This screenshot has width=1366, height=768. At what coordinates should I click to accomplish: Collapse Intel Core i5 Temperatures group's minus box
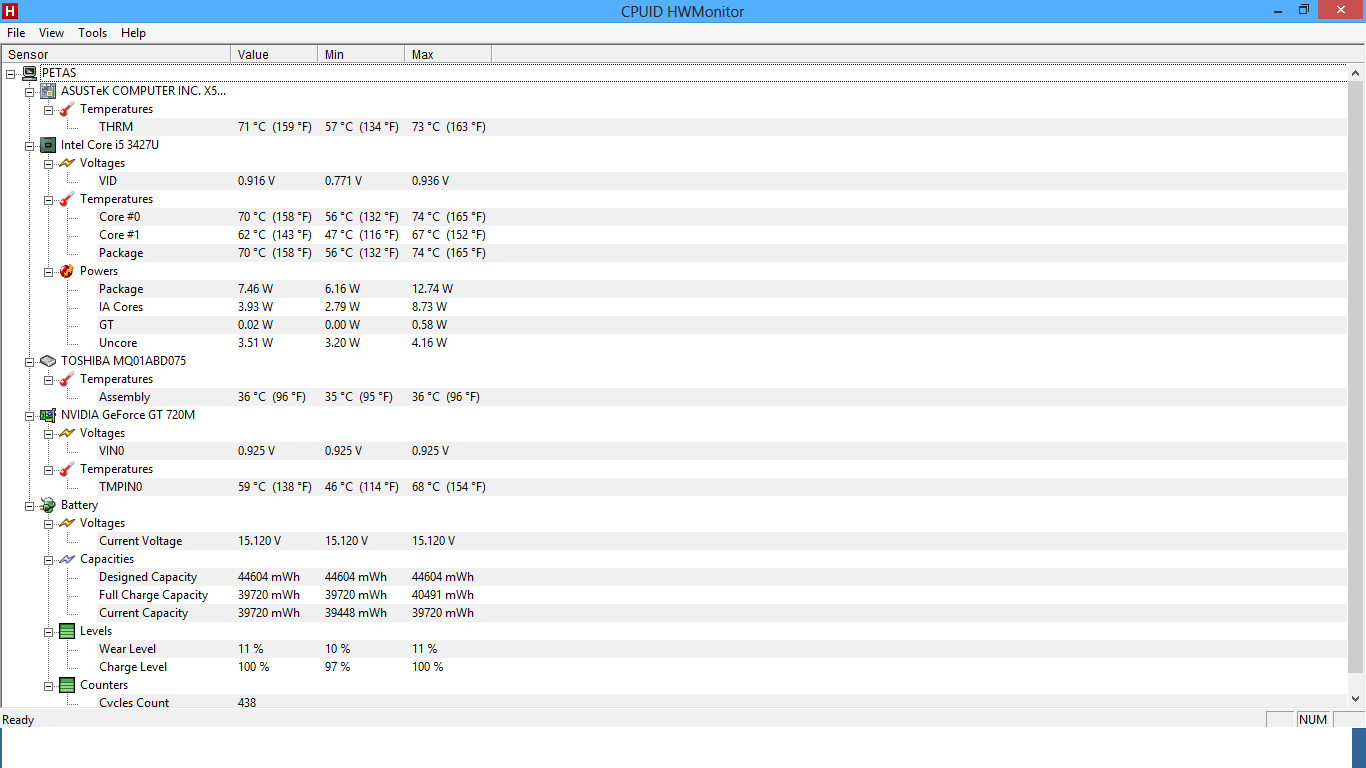click(x=48, y=199)
